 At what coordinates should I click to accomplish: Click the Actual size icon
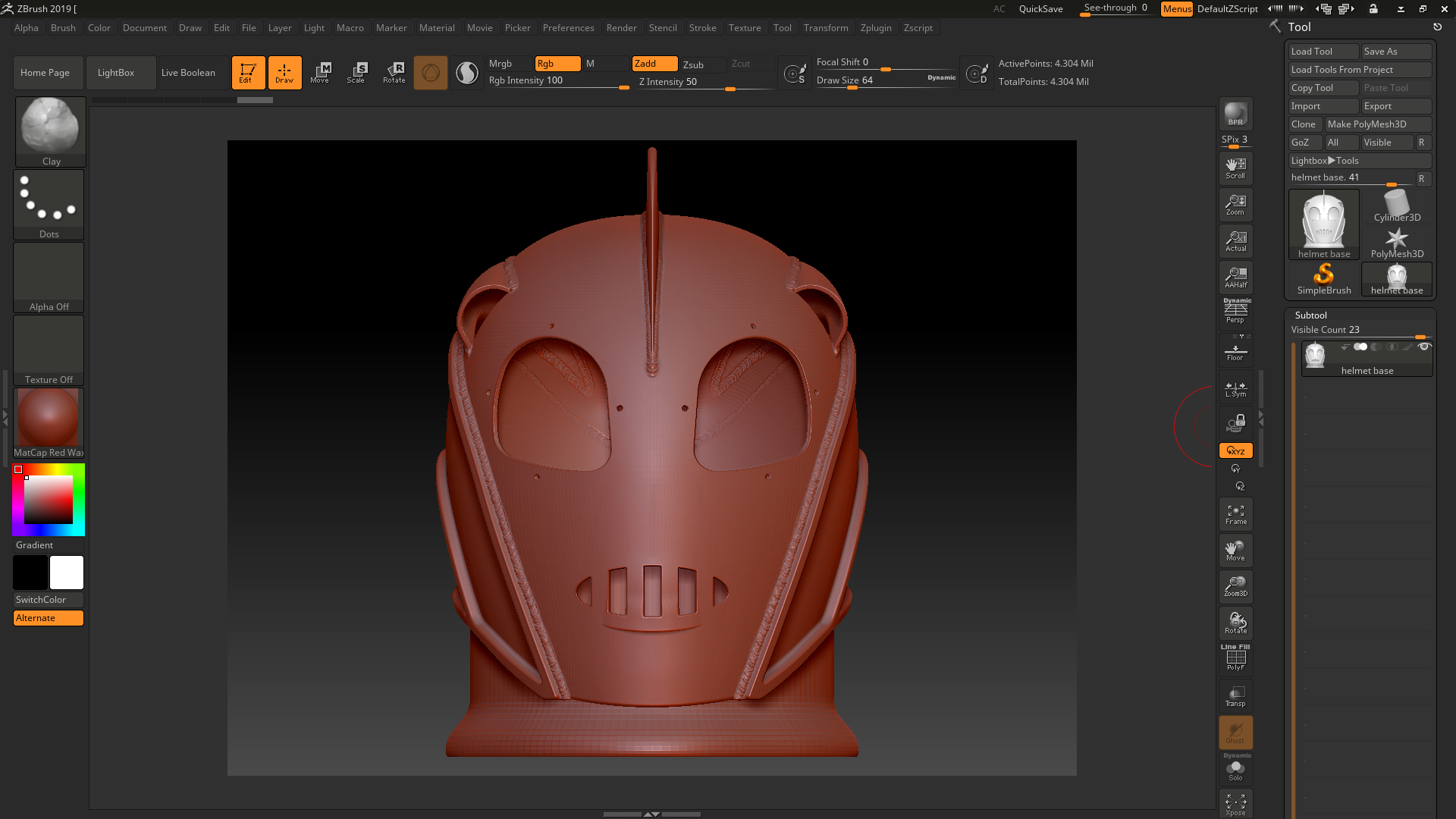point(1235,241)
